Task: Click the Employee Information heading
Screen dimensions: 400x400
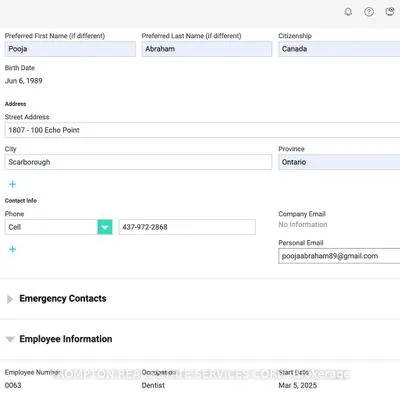Action: pyautogui.click(x=66, y=339)
